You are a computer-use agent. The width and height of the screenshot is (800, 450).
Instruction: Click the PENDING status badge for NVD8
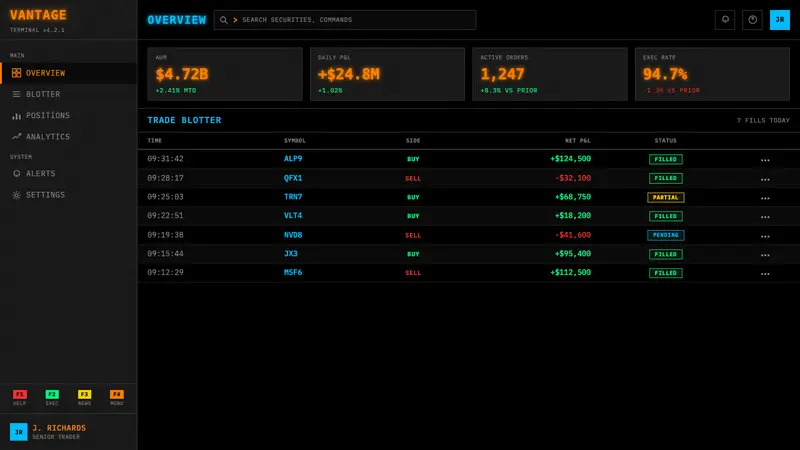(x=665, y=235)
